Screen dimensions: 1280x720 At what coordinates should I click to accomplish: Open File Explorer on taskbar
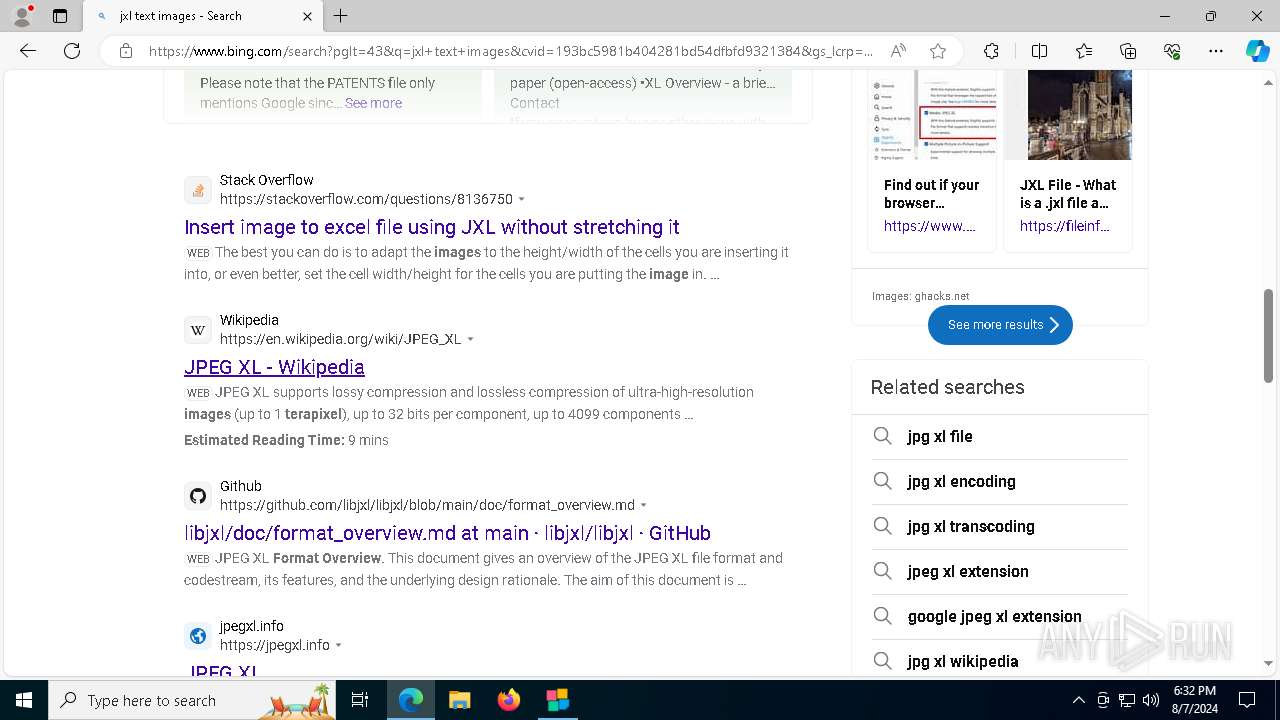click(x=459, y=700)
